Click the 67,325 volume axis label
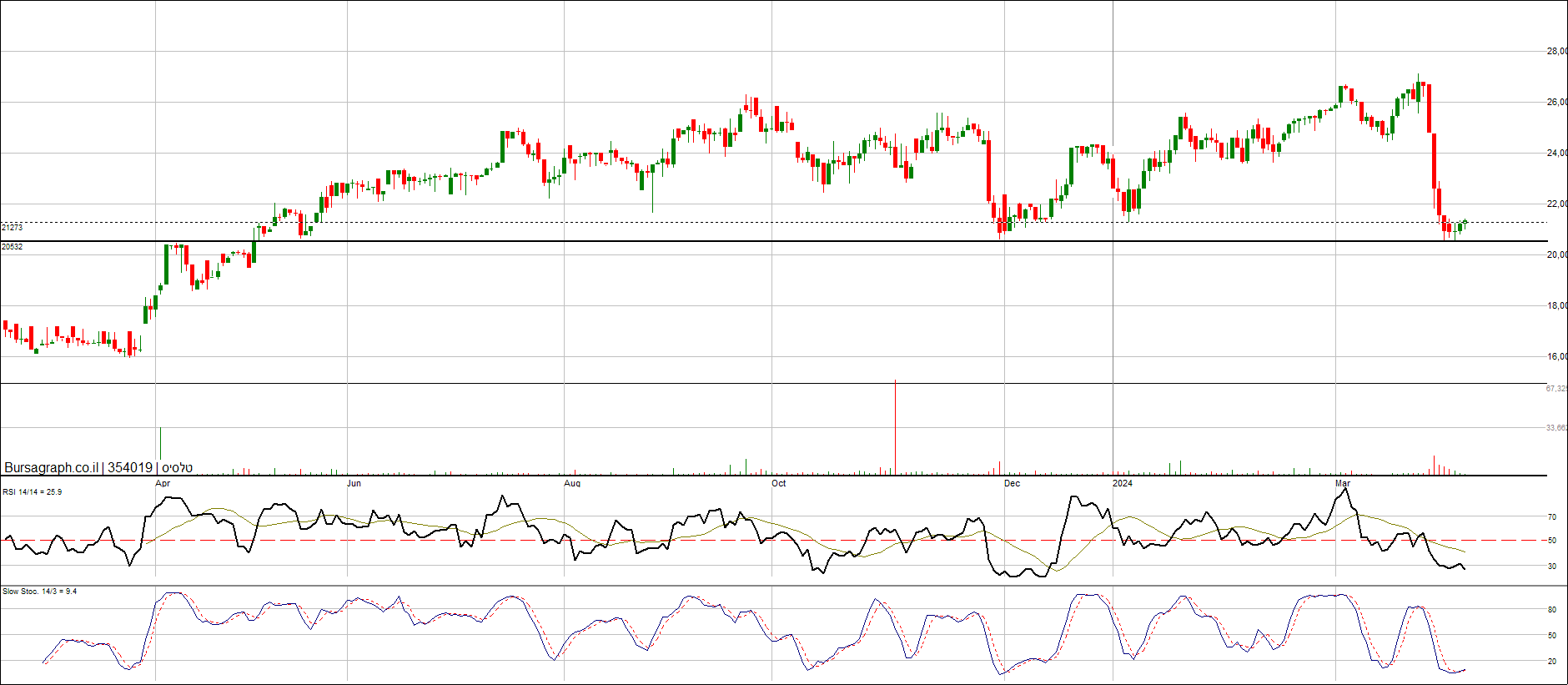This screenshot has width=1568, height=685. (x=1556, y=389)
